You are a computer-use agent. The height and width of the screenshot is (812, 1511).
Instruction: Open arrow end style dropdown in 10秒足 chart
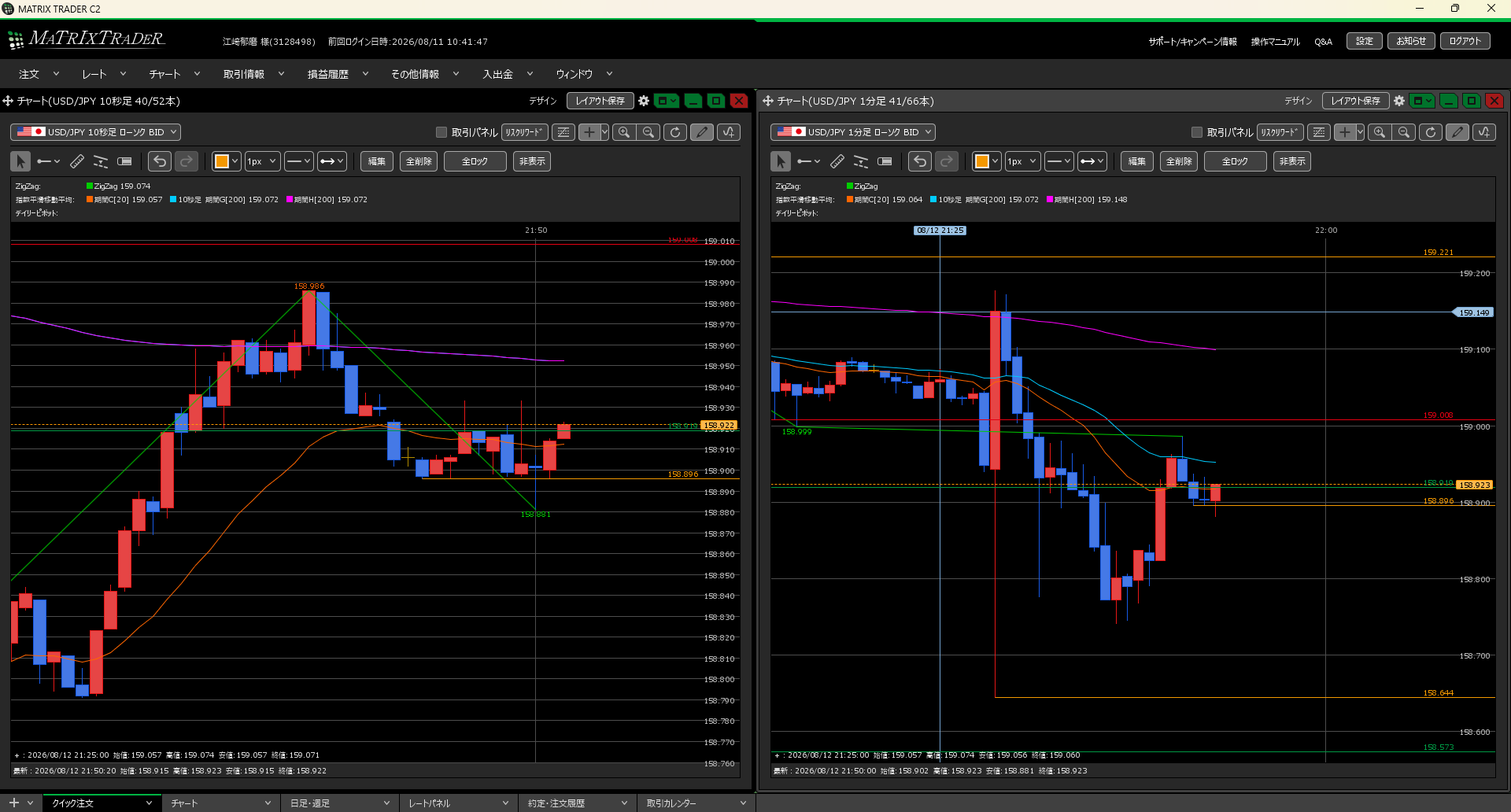[x=331, y=161]
